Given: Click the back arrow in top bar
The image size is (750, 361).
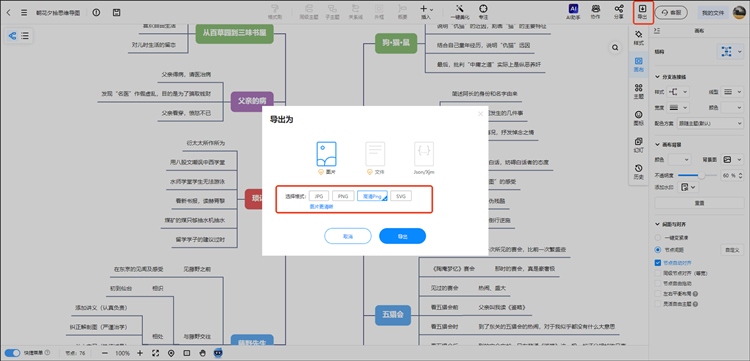Looking at the screenshot, I should (8, 13).
